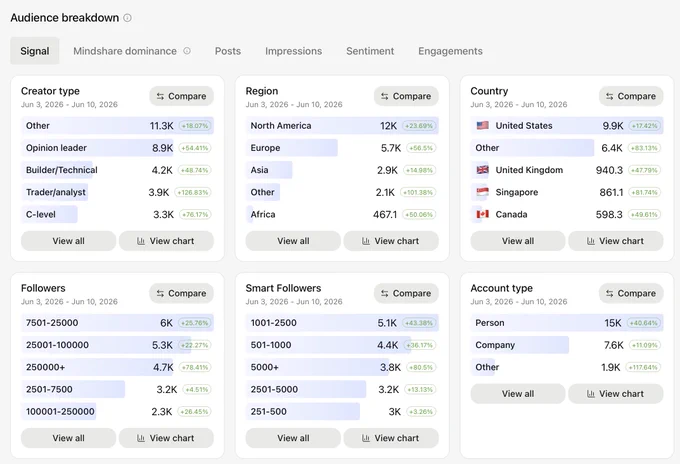Click the Person account type row
The width and height of the screenshot is (680, 464).
[x=567, y=323]
